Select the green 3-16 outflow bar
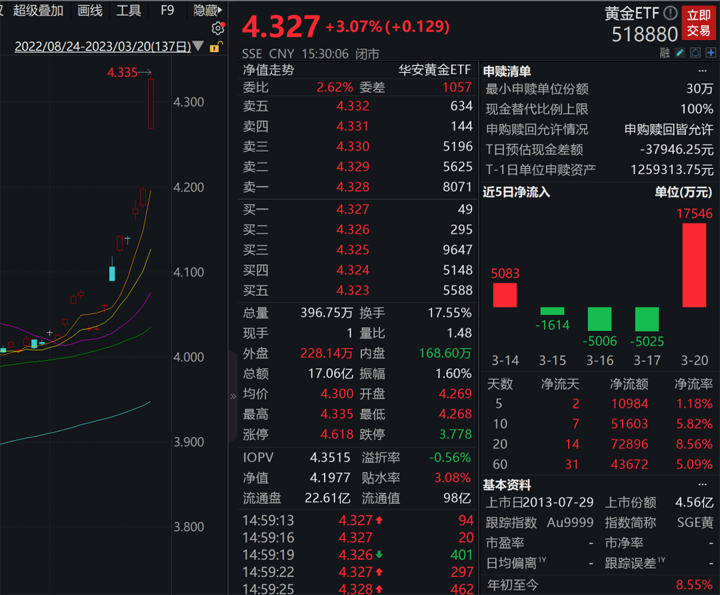 coord(599,319)
